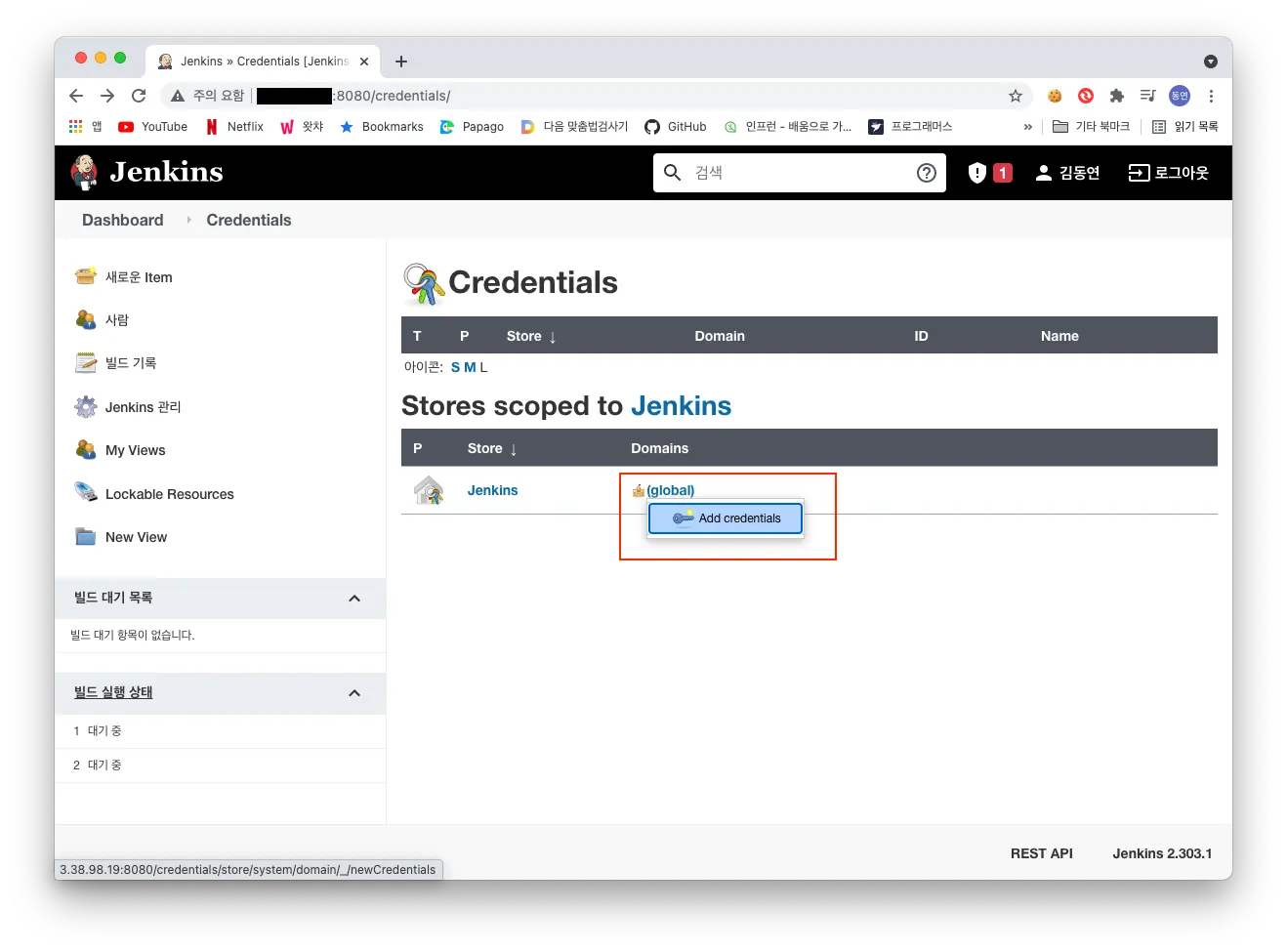Select Add credentials menu item
Screen dimensions: 1287x952
pos(726,518)
